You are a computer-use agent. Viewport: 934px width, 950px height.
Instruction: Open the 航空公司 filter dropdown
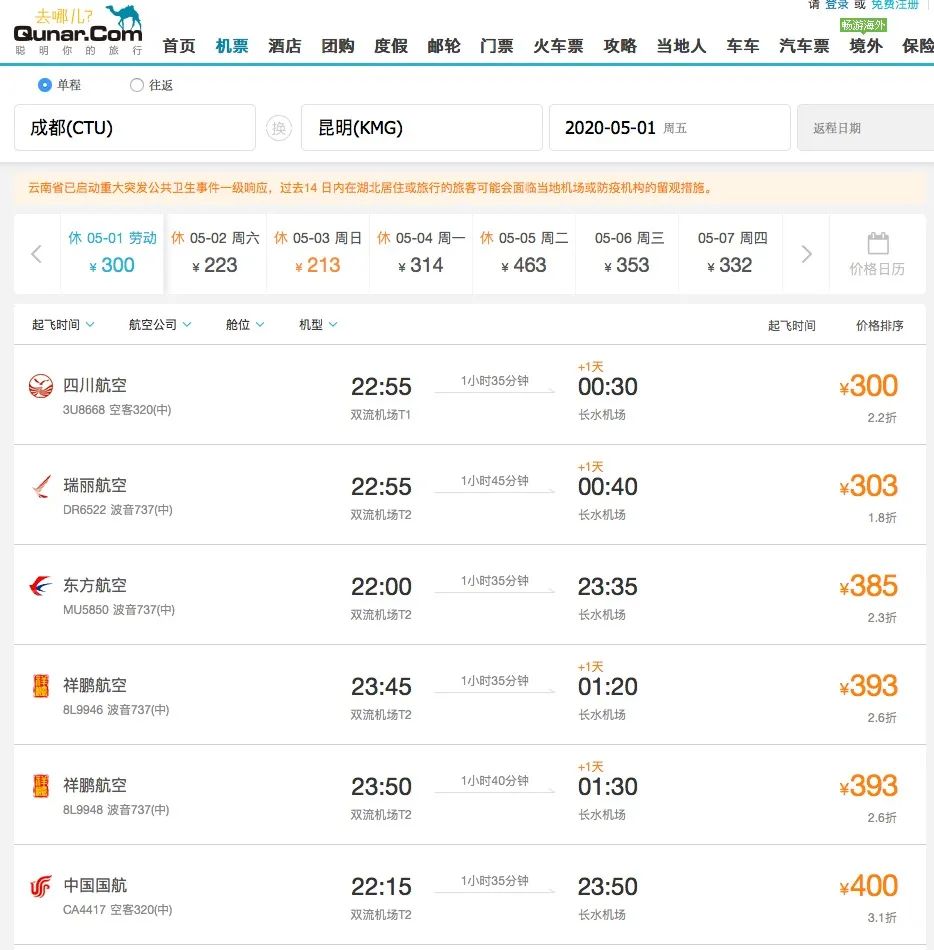[158, 324]
